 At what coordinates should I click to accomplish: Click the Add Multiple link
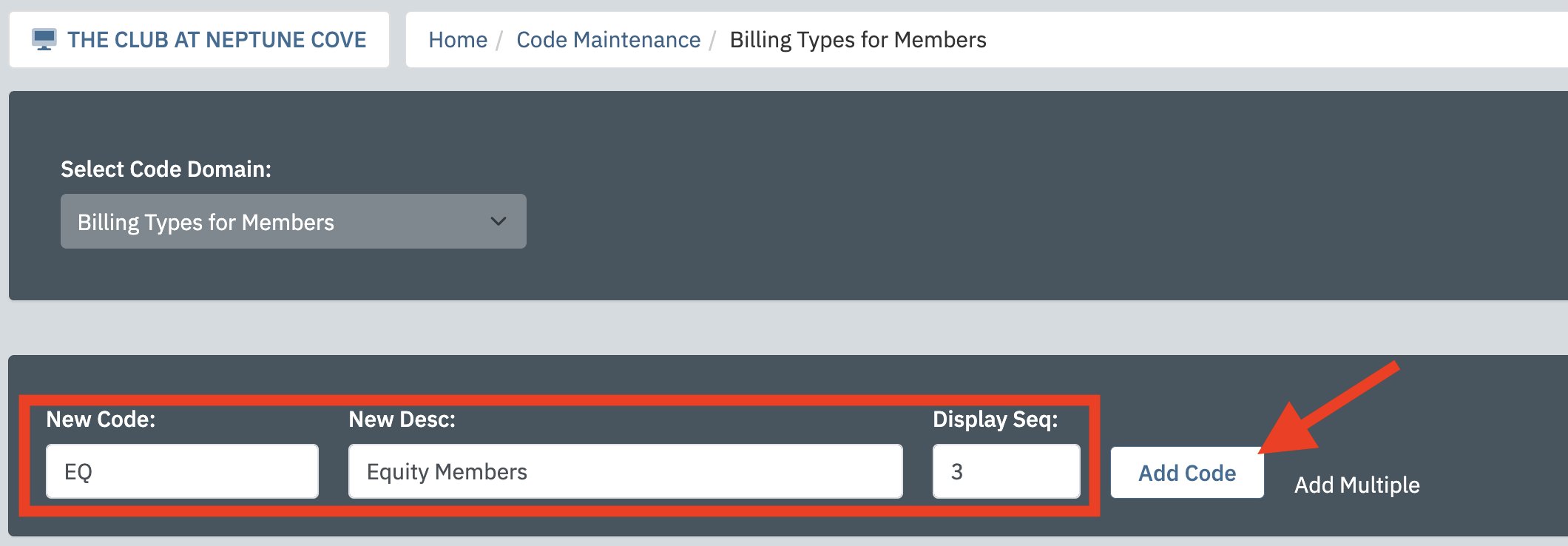tap(1356, 485)
